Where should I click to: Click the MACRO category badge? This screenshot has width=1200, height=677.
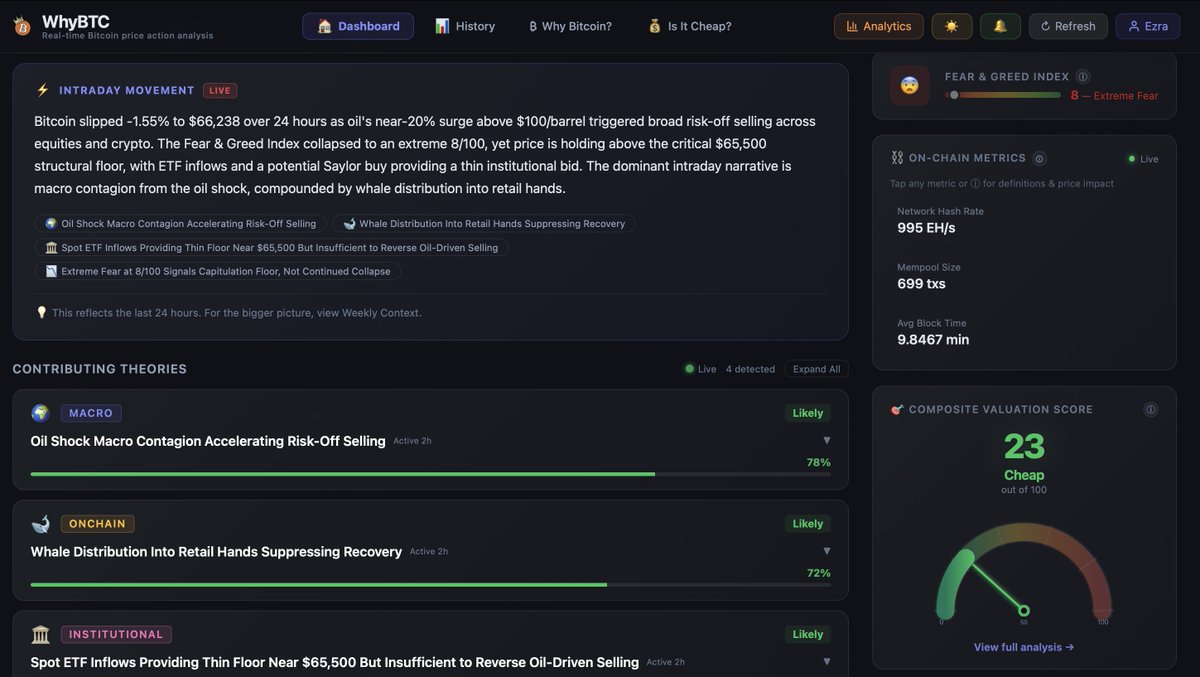[x=91, y=413]
